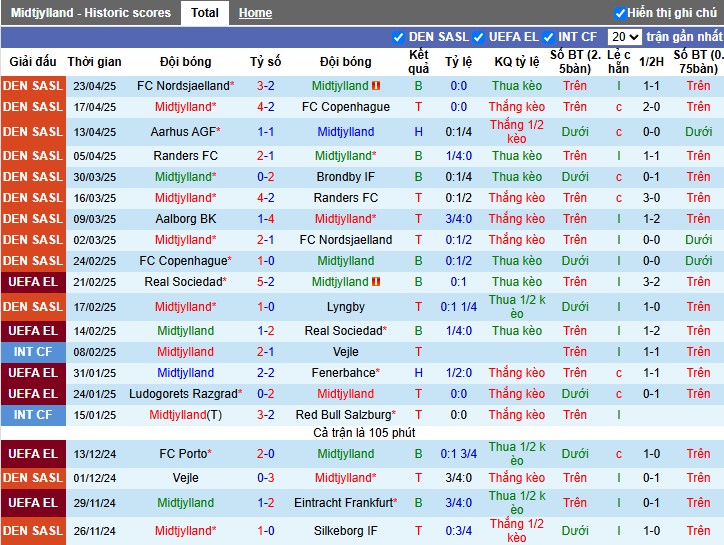
Task: Open the 20 recent matches dropdown
Action: tap(624, 37)
